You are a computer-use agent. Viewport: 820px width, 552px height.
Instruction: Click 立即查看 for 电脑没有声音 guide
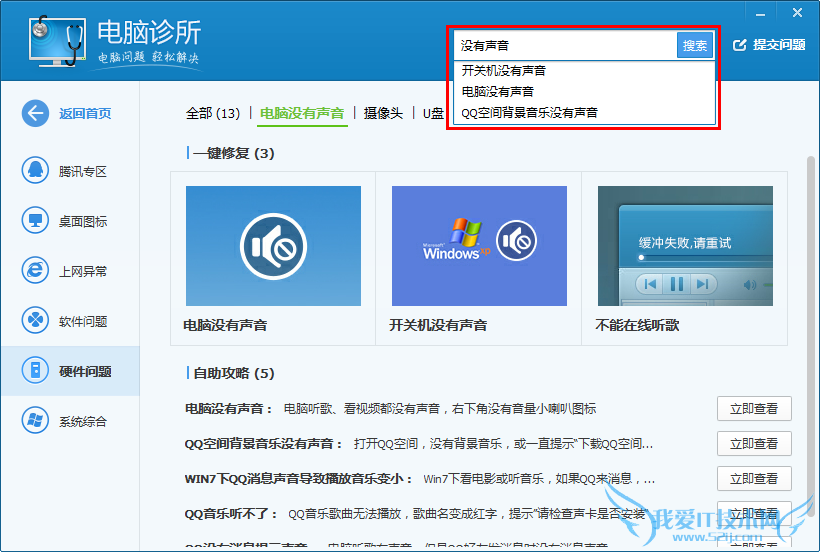pyautogui.click(x=754, y=408)
